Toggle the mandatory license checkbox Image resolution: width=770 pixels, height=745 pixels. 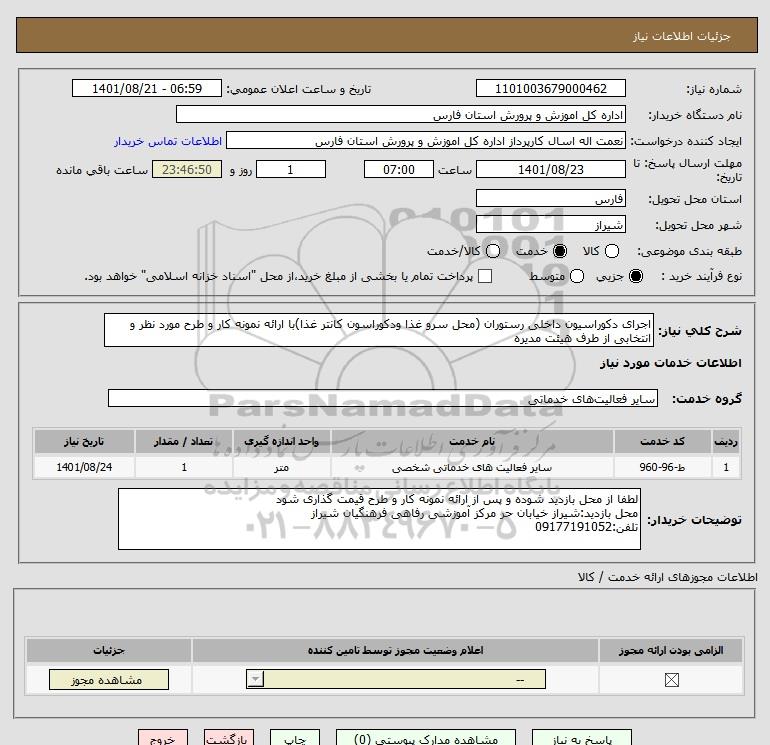tap(671, 680)
